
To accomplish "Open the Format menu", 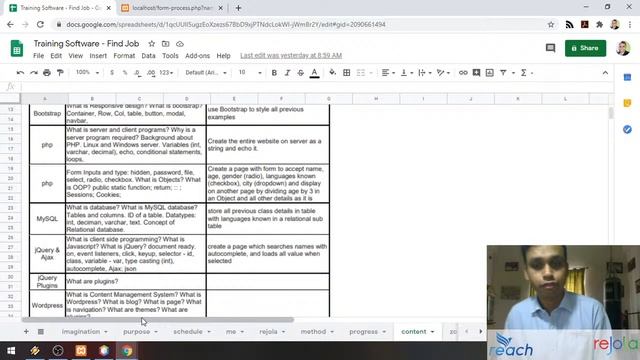I will pos(124,56).
